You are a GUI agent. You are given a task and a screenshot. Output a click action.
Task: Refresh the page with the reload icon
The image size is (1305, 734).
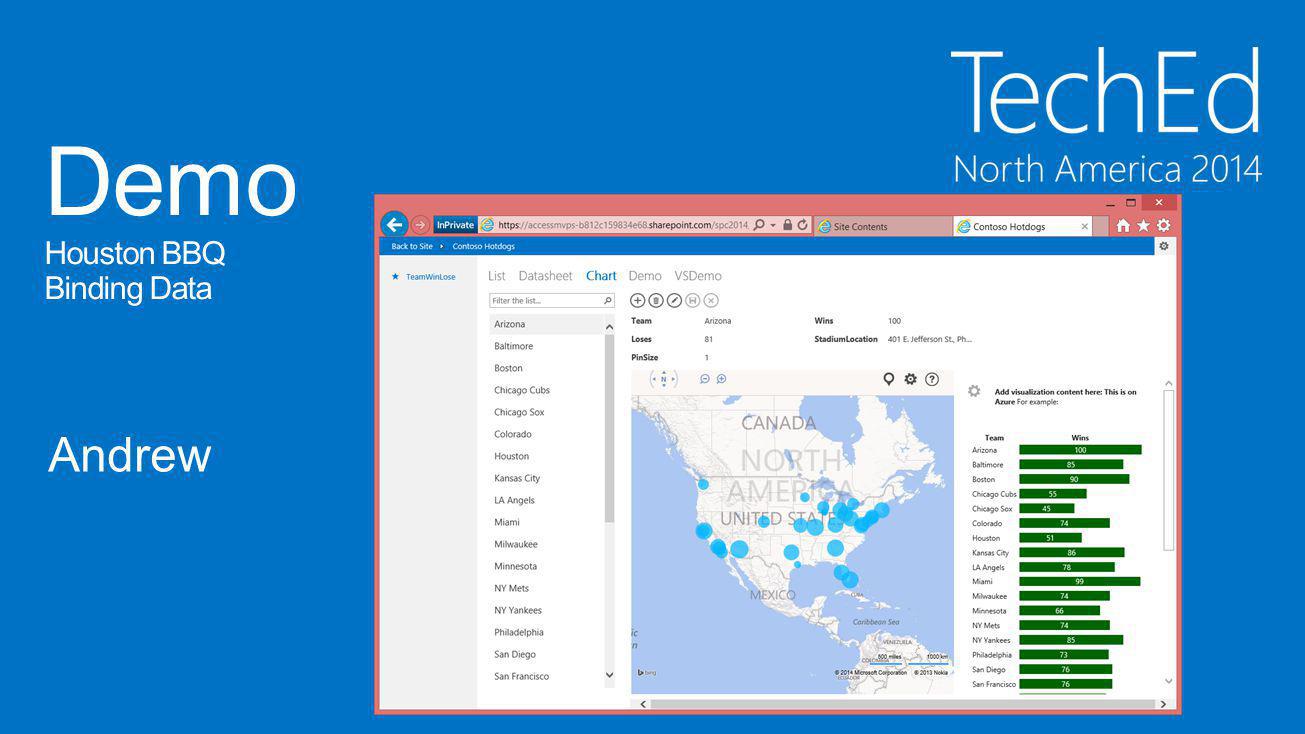(802, 226)
